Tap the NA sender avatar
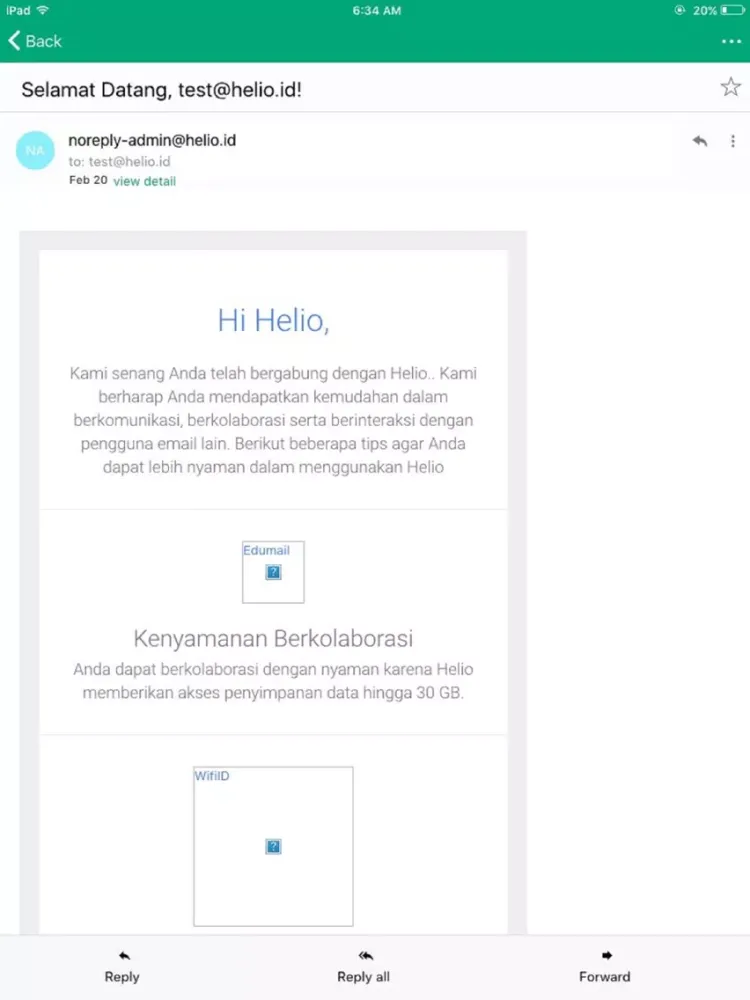 tap(35, 151)
